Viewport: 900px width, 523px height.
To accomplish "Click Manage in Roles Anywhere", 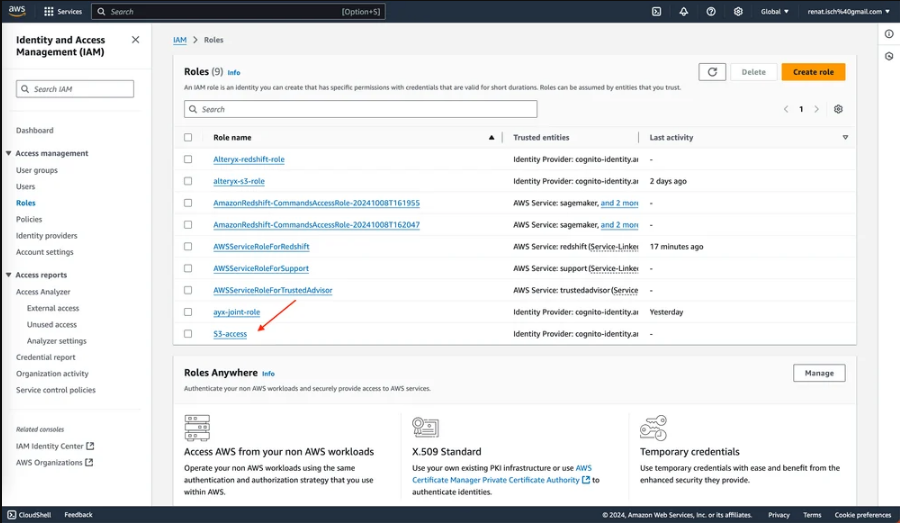I will [x=819, y=373].
